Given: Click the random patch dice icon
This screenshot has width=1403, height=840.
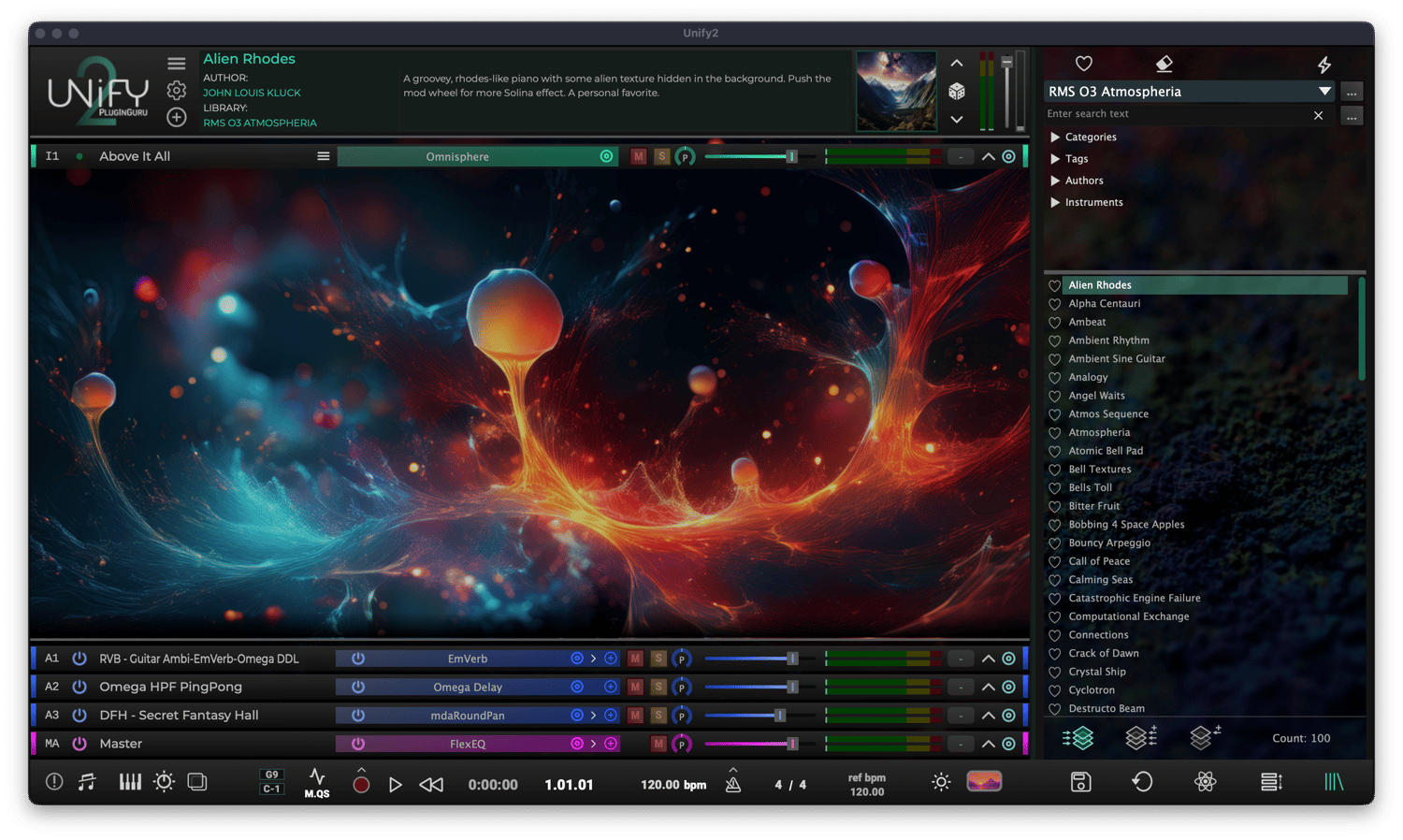Looking at the screenshot, I should point(957,92).
